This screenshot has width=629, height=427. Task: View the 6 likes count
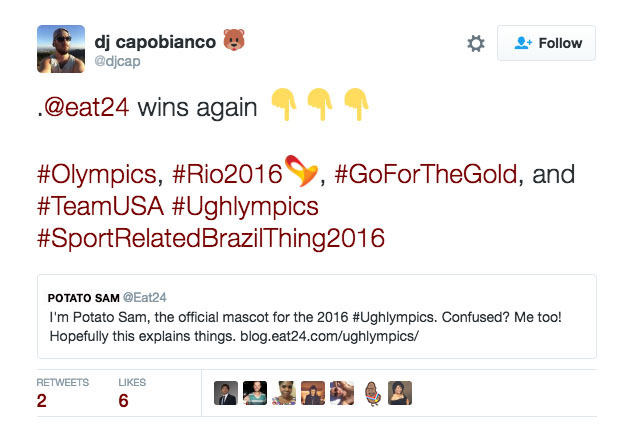(x=124, y=401)
